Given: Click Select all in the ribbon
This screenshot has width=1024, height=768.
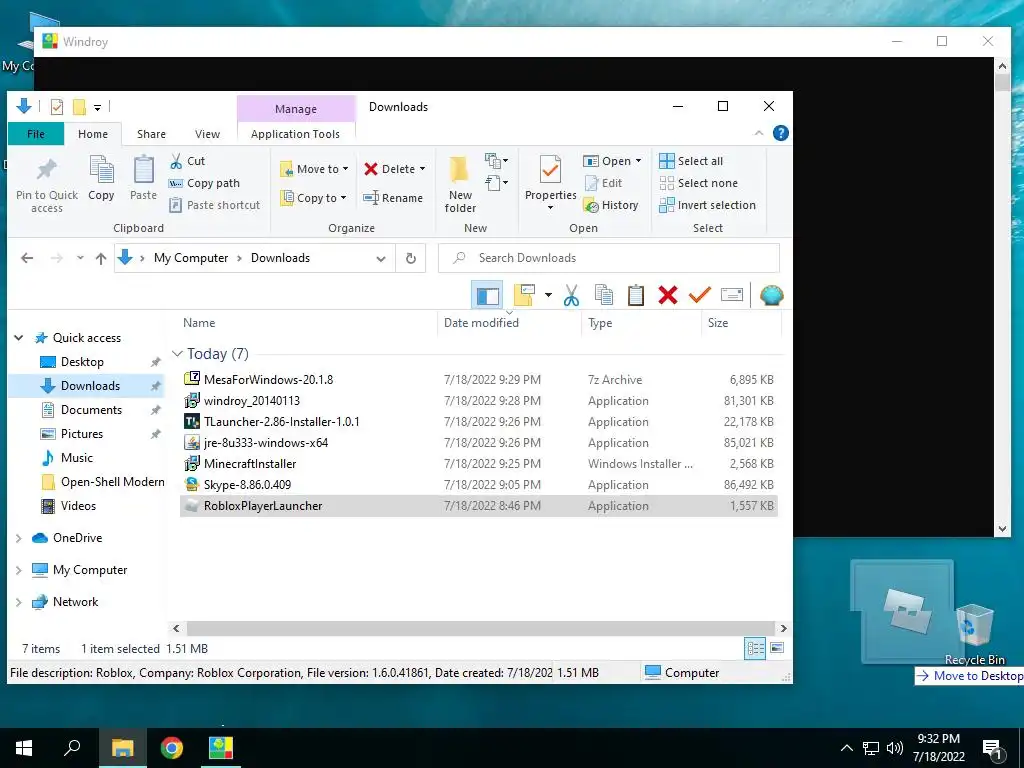Looking at the screenshot, I should [x=691, y=161].
